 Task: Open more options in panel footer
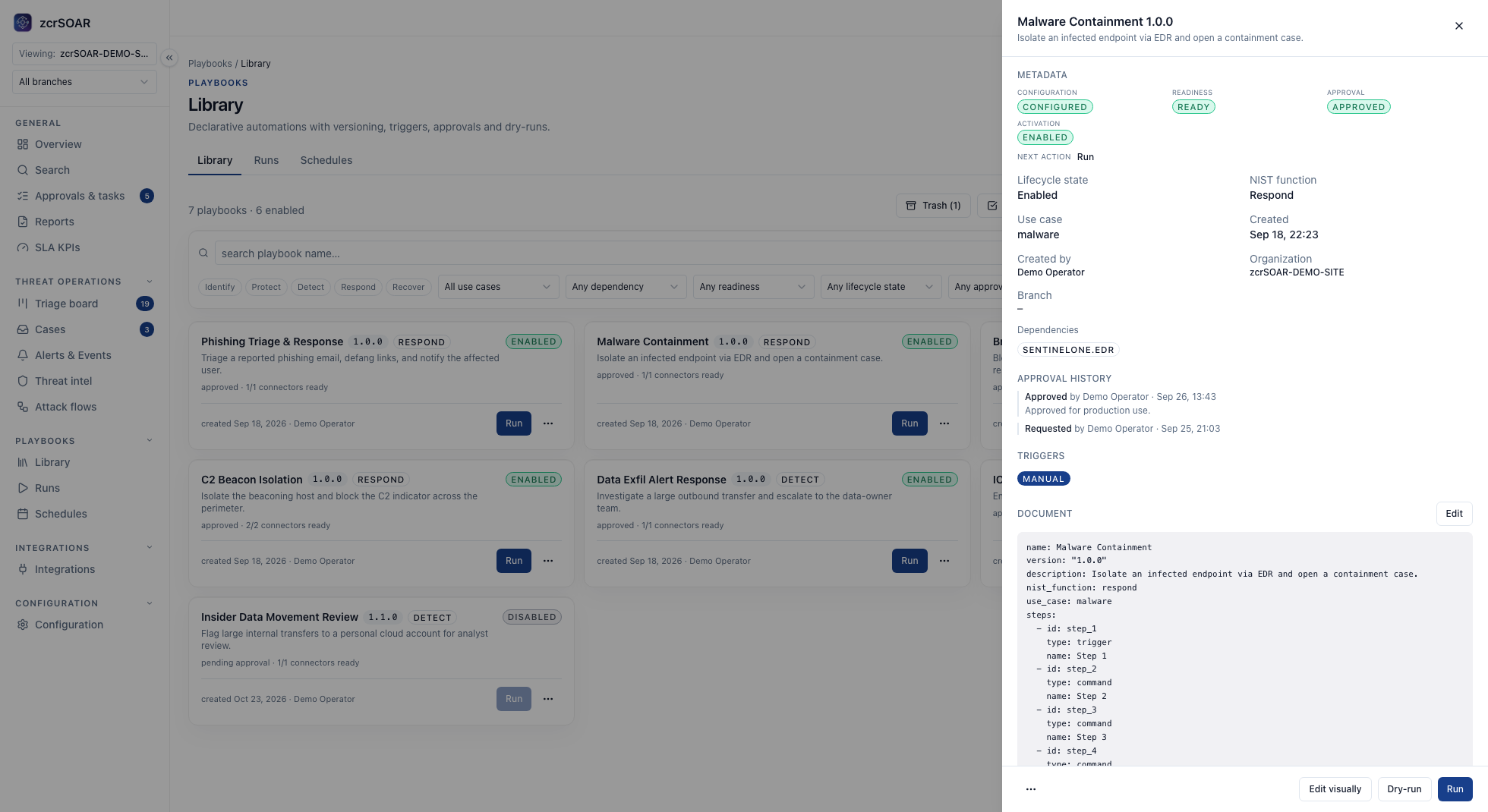click(x=1031, y=789)
